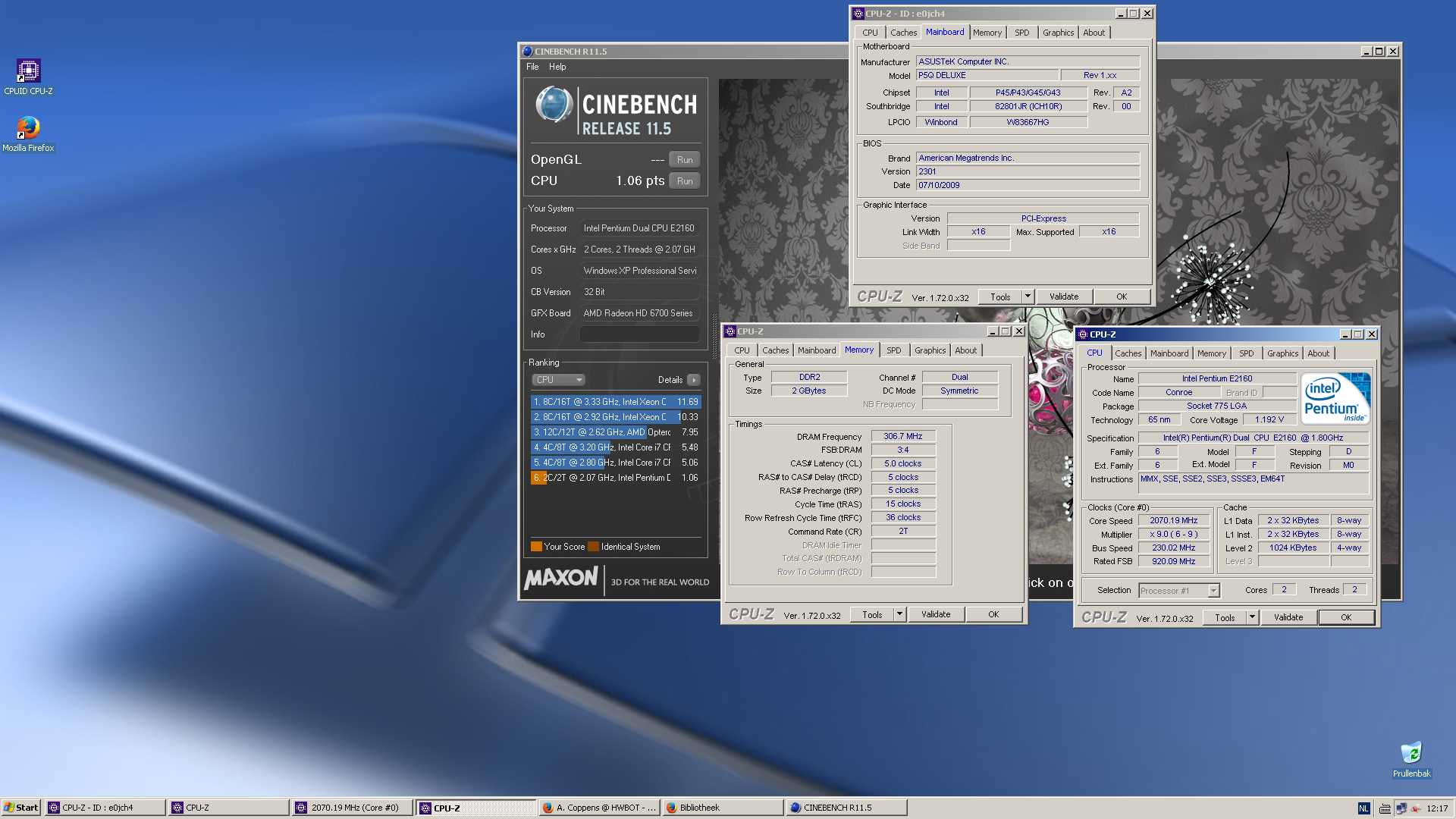Open the Graphics tab in Mainboard CPU-Z window

[x=1058, y=33]
